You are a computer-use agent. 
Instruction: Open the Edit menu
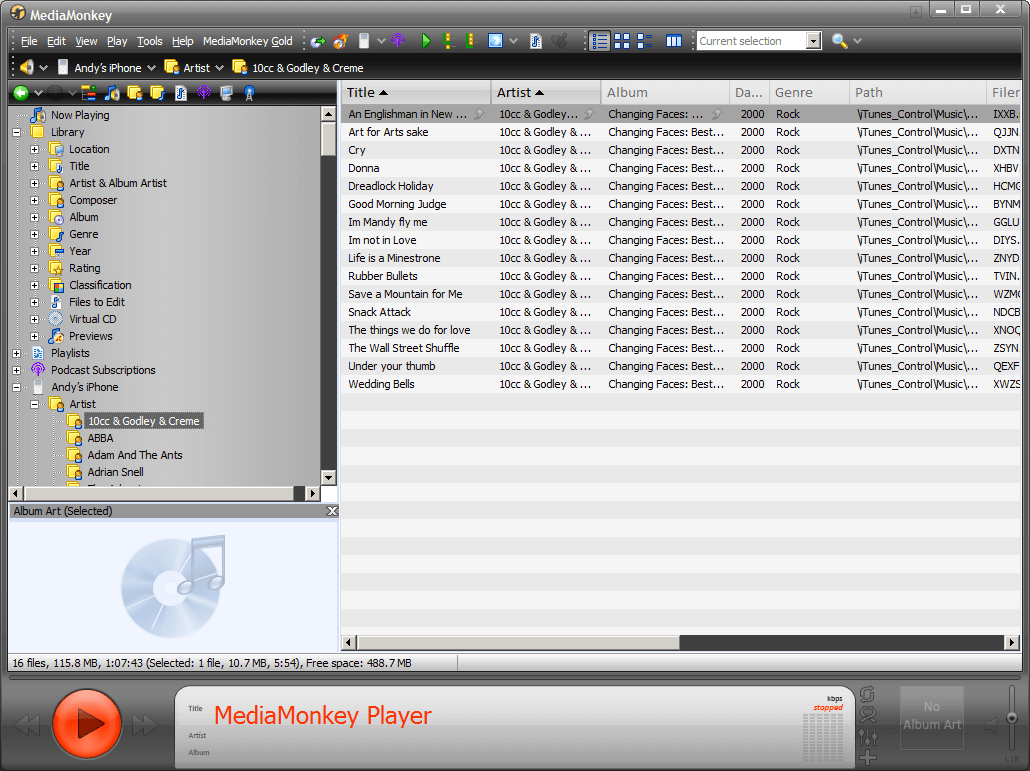tap(56, 41)
